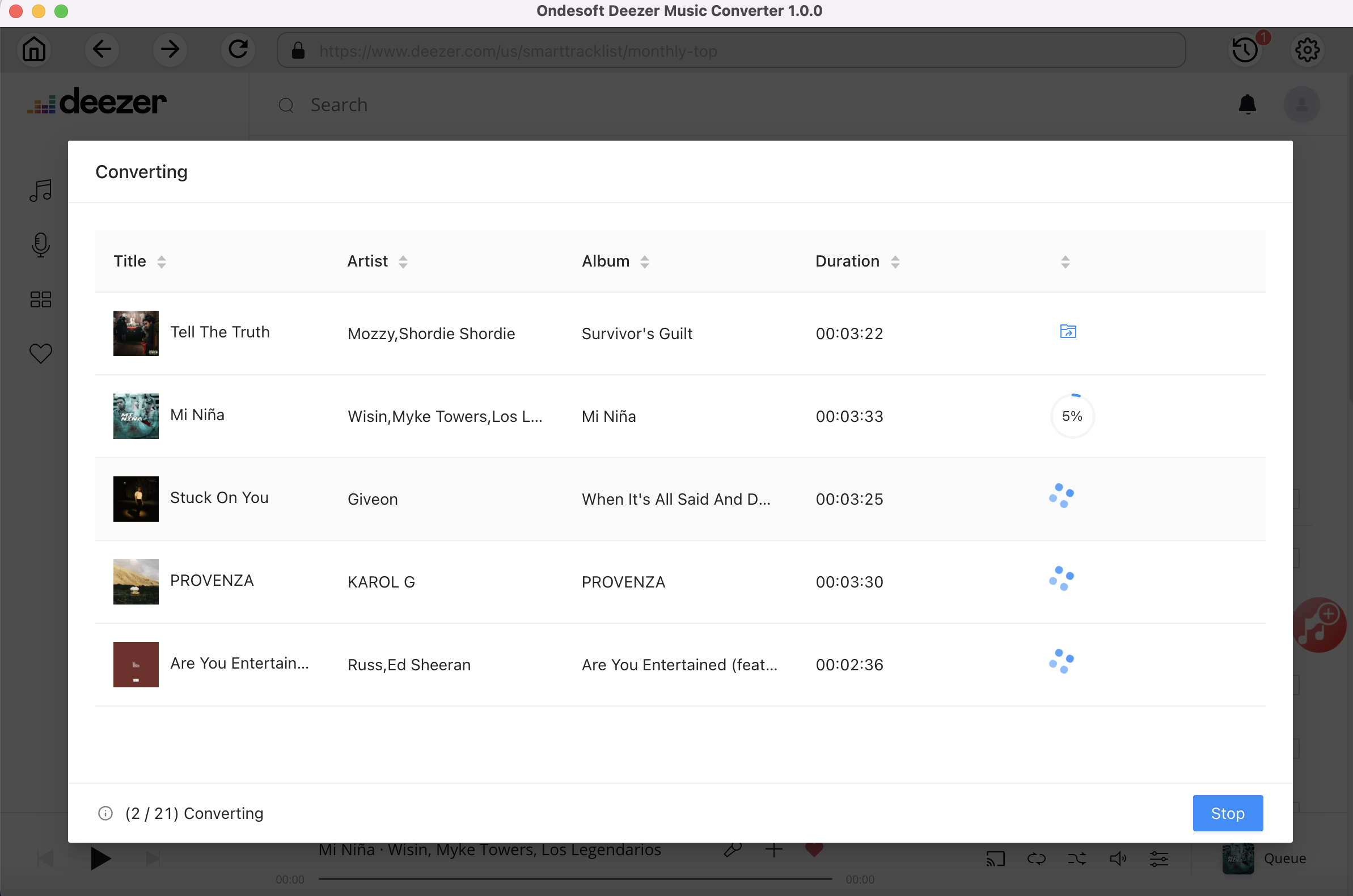Click the settings gear icon in the top bar

click(1307, 50)
